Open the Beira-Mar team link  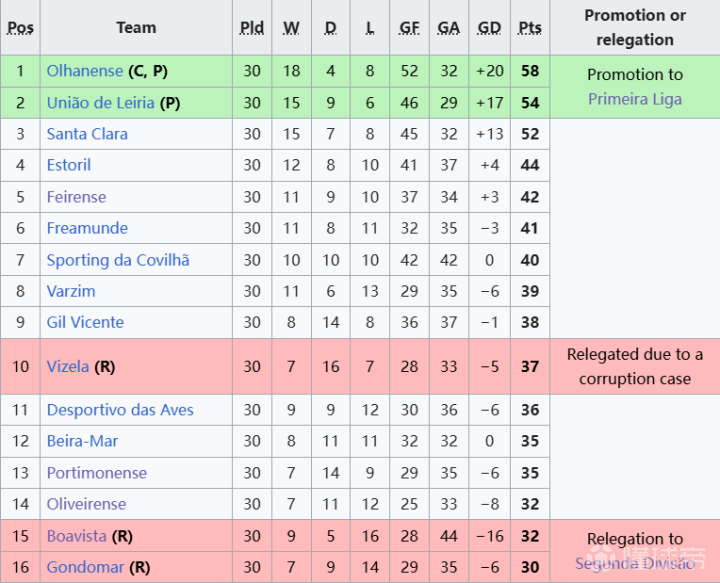pyautogui.click(x=82, y=441)
